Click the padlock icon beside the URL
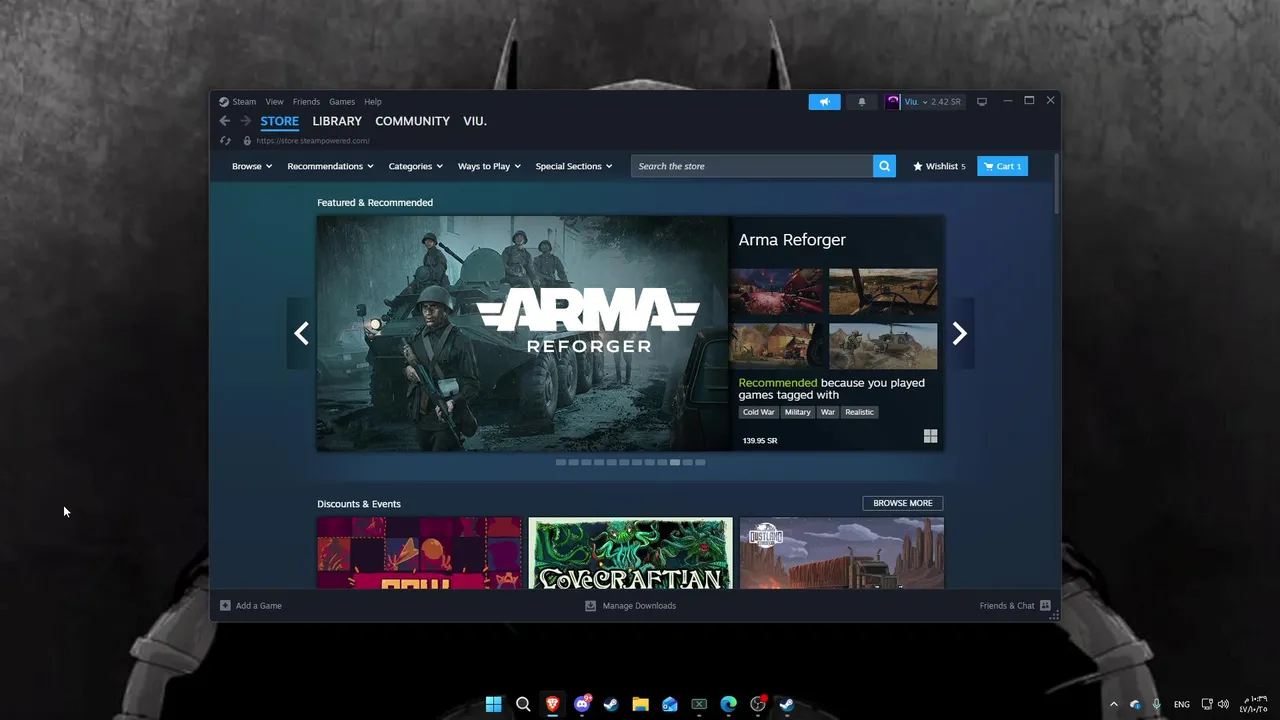The width and height of the screenshot is (1280, 720). 247,141
